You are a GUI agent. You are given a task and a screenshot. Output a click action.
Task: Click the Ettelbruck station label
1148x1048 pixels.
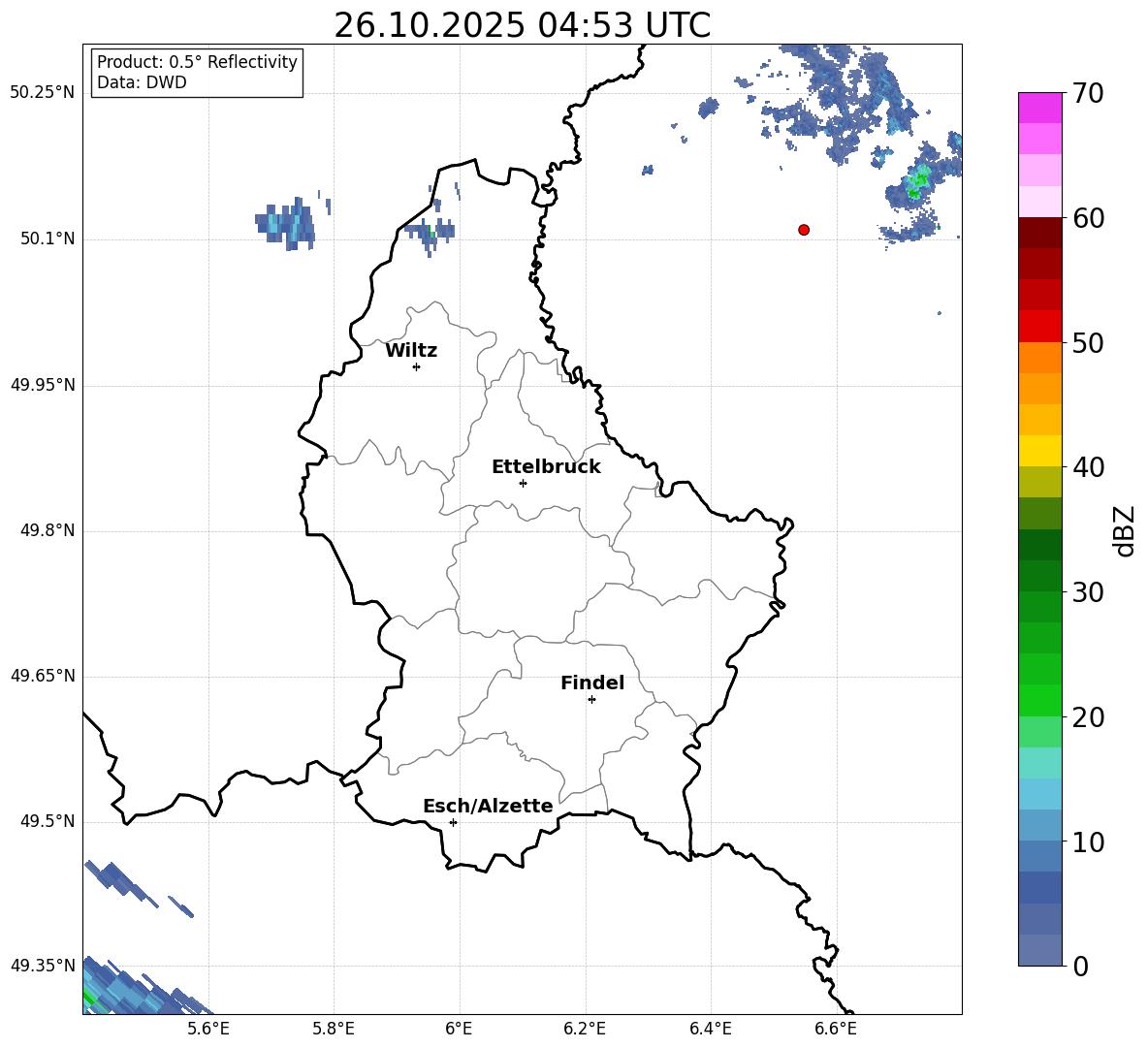pos(546,467)
